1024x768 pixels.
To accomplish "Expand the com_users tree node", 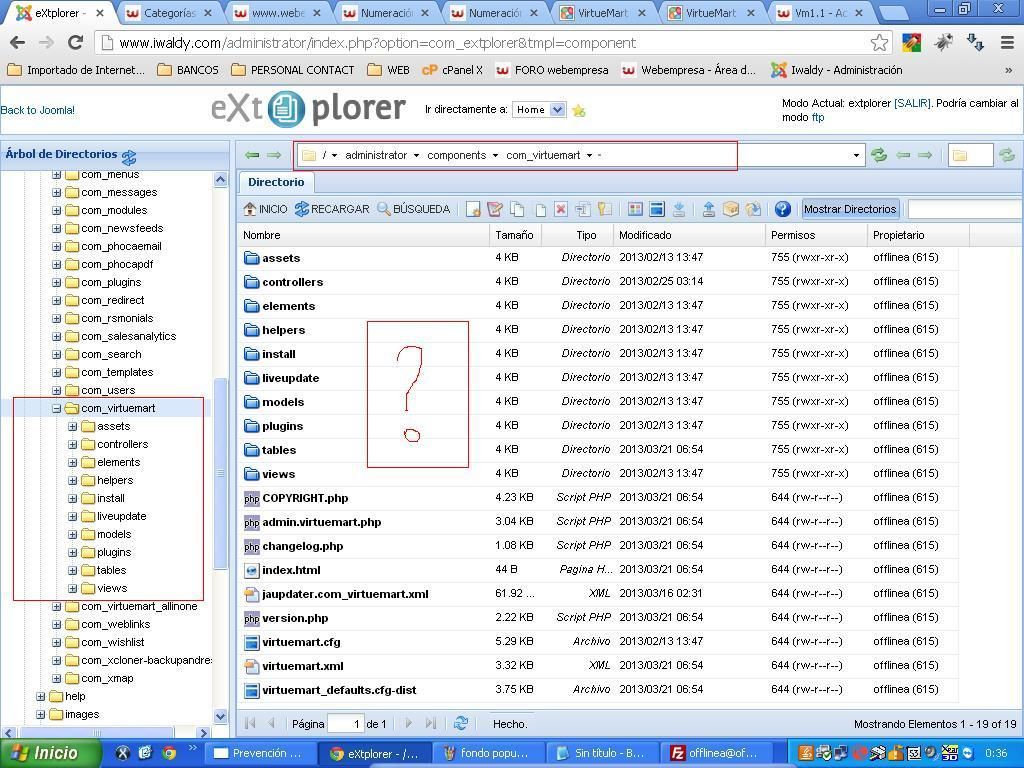I will pos(57,391).
